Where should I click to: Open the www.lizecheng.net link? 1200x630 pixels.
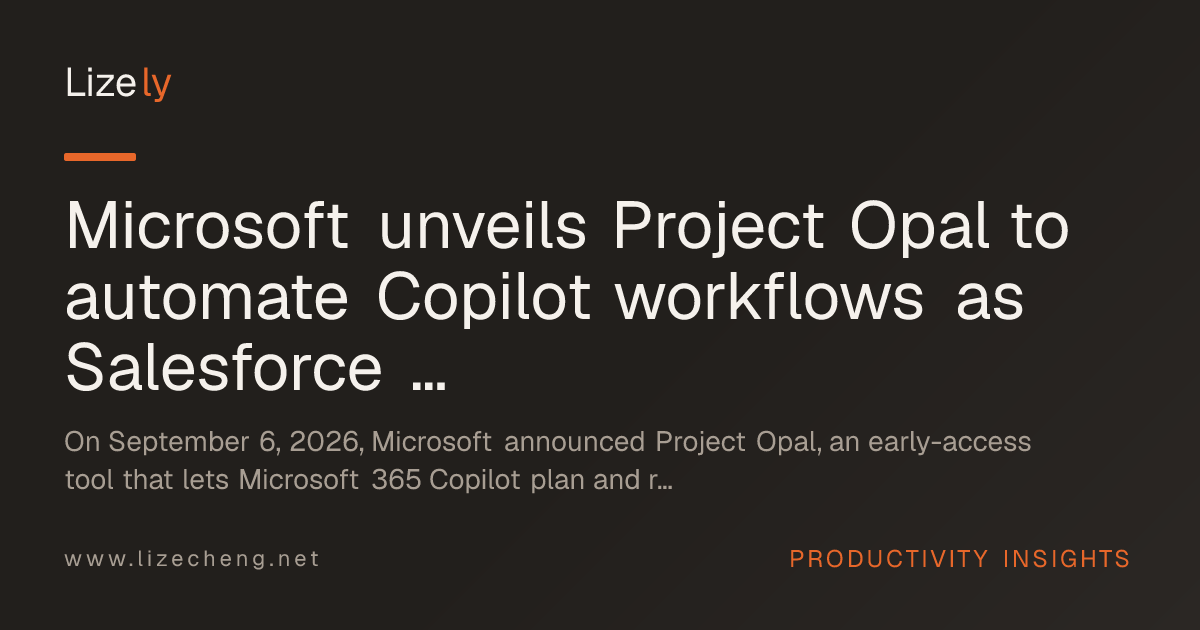[x=192, y=558]
